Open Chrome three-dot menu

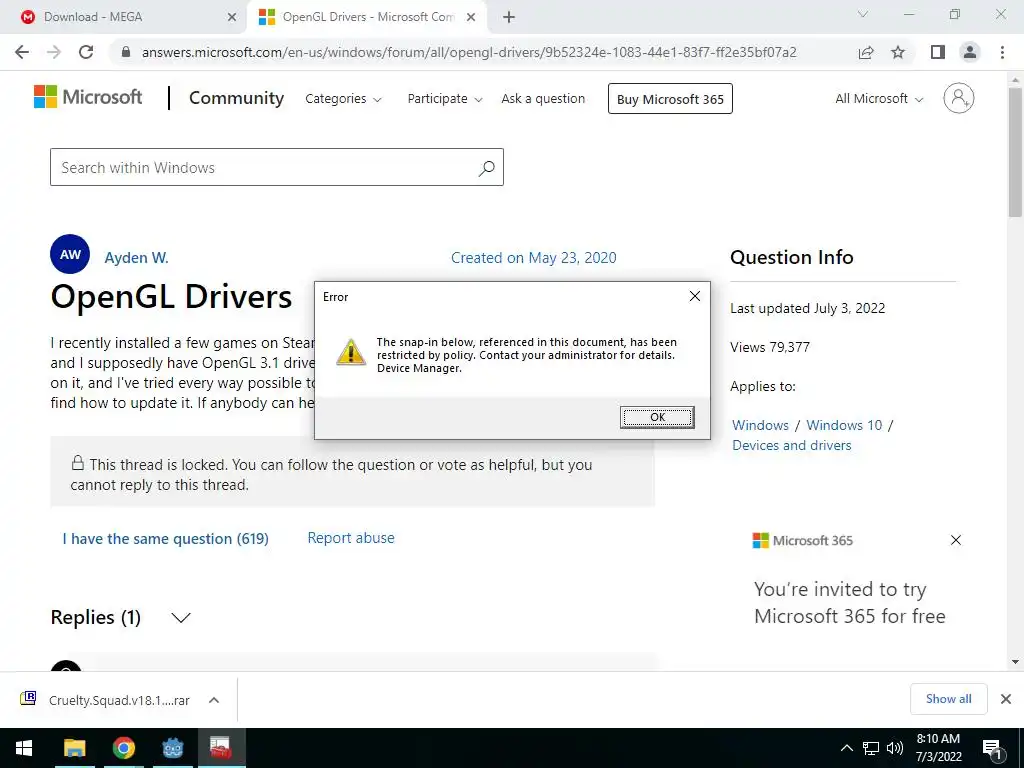coord(1002,52)
